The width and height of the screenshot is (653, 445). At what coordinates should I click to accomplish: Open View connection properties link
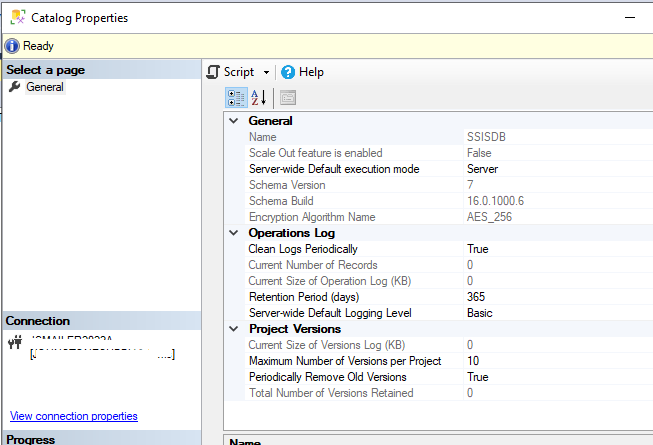point(73,416)
